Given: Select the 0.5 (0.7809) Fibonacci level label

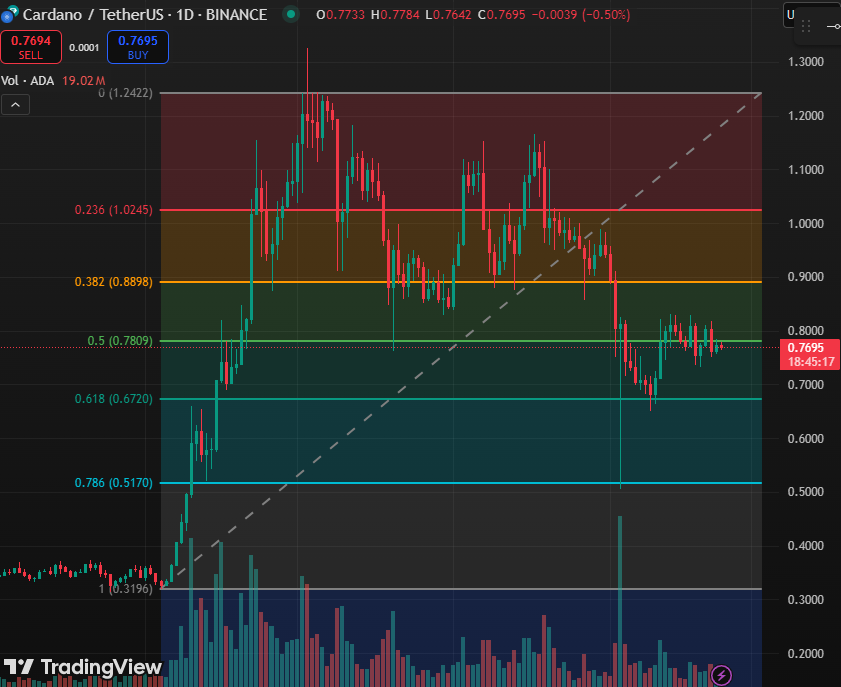Looking at the screenshot, I should coord(120,341).
